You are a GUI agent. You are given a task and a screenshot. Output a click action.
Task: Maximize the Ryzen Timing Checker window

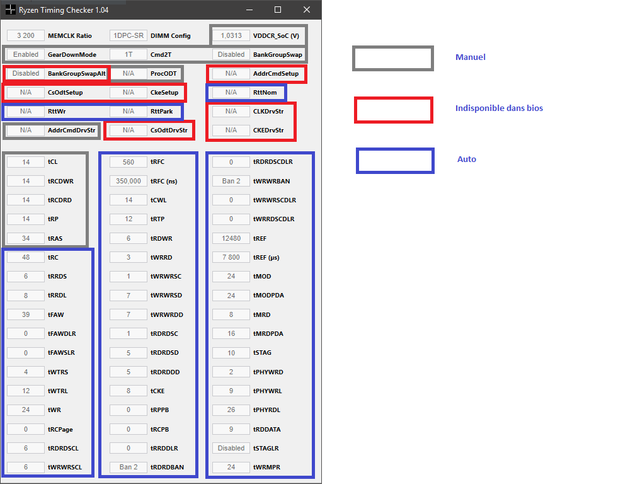278,9
